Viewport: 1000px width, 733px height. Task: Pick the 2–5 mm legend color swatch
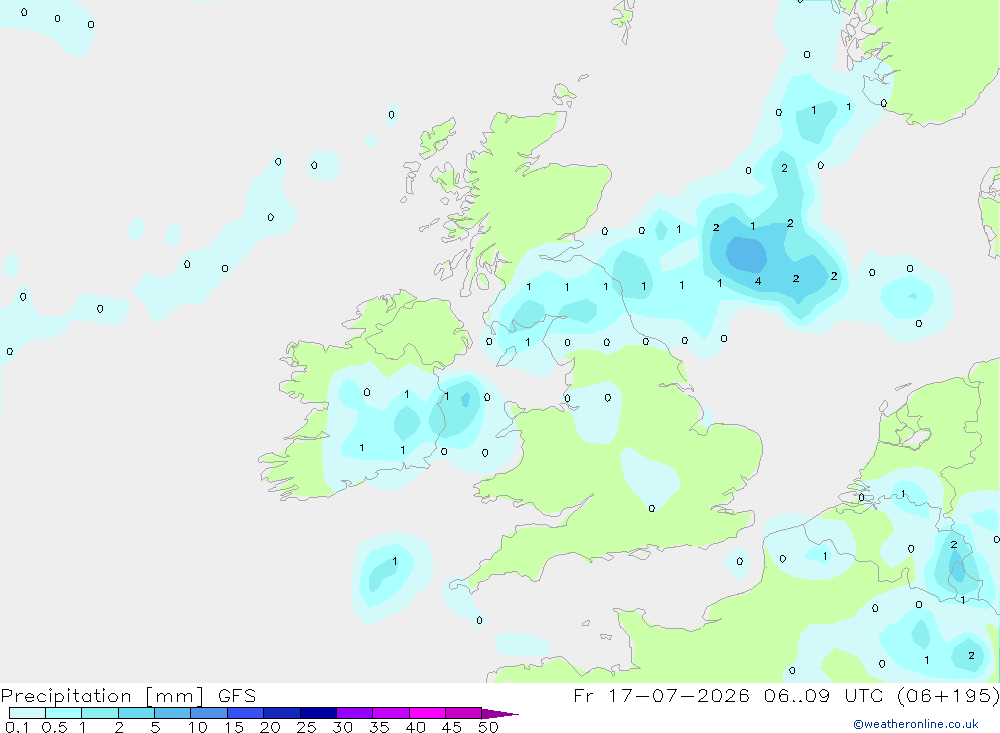(136, 713)
